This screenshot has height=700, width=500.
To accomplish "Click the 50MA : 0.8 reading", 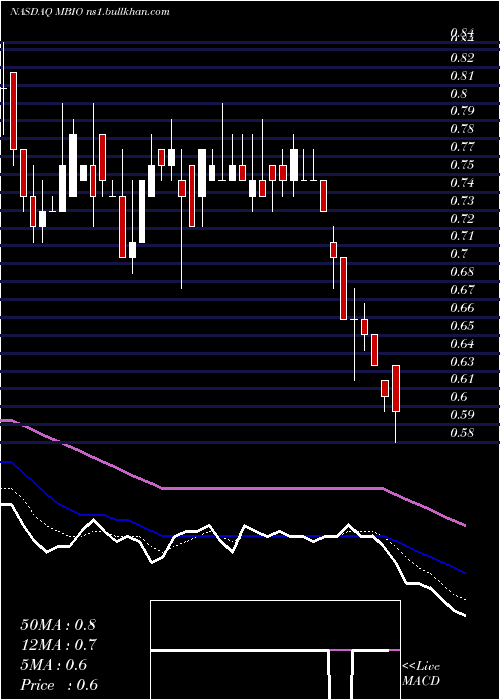I will click(58, 625).
